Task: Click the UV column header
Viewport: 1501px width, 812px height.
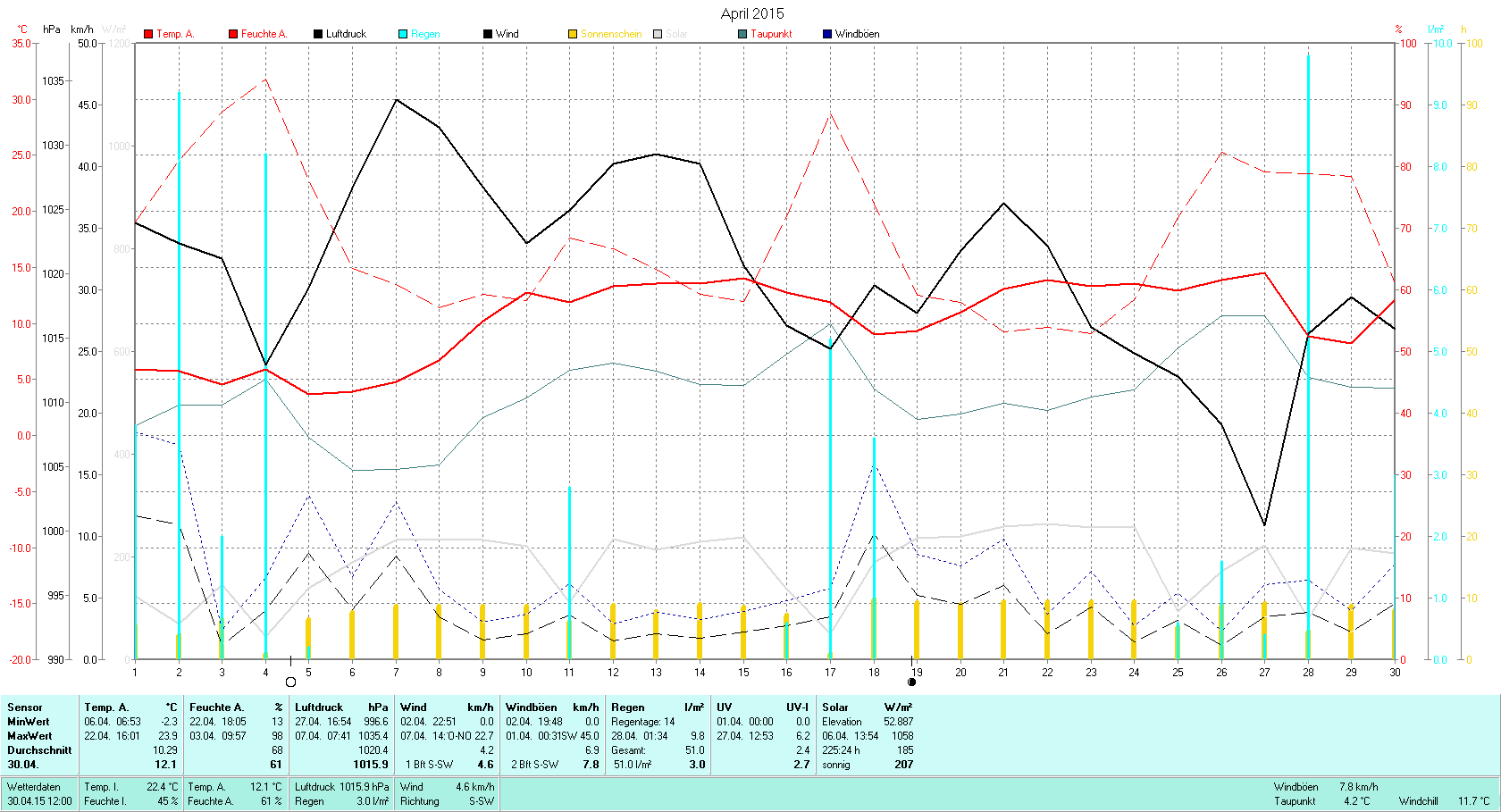Action: (725, 707)
